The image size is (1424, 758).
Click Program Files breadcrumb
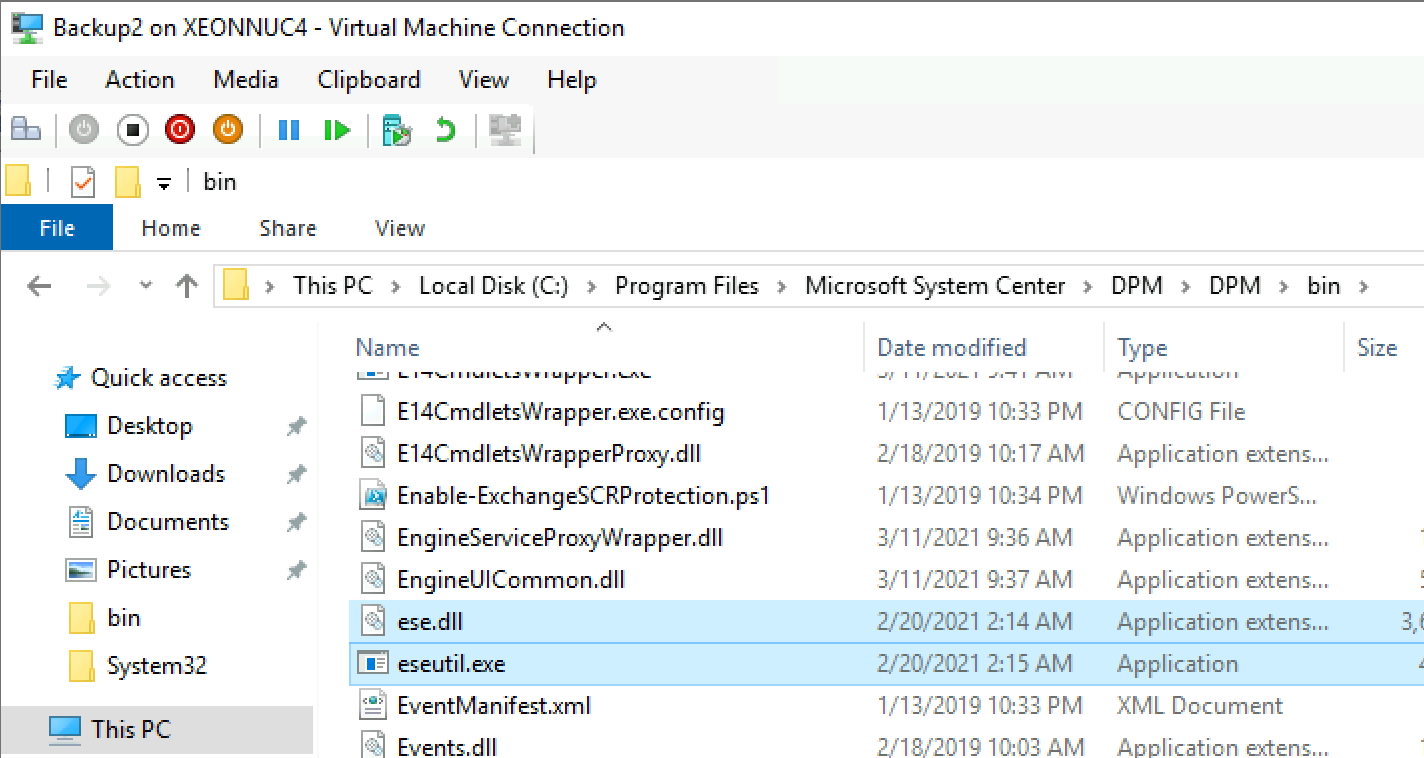687,286
